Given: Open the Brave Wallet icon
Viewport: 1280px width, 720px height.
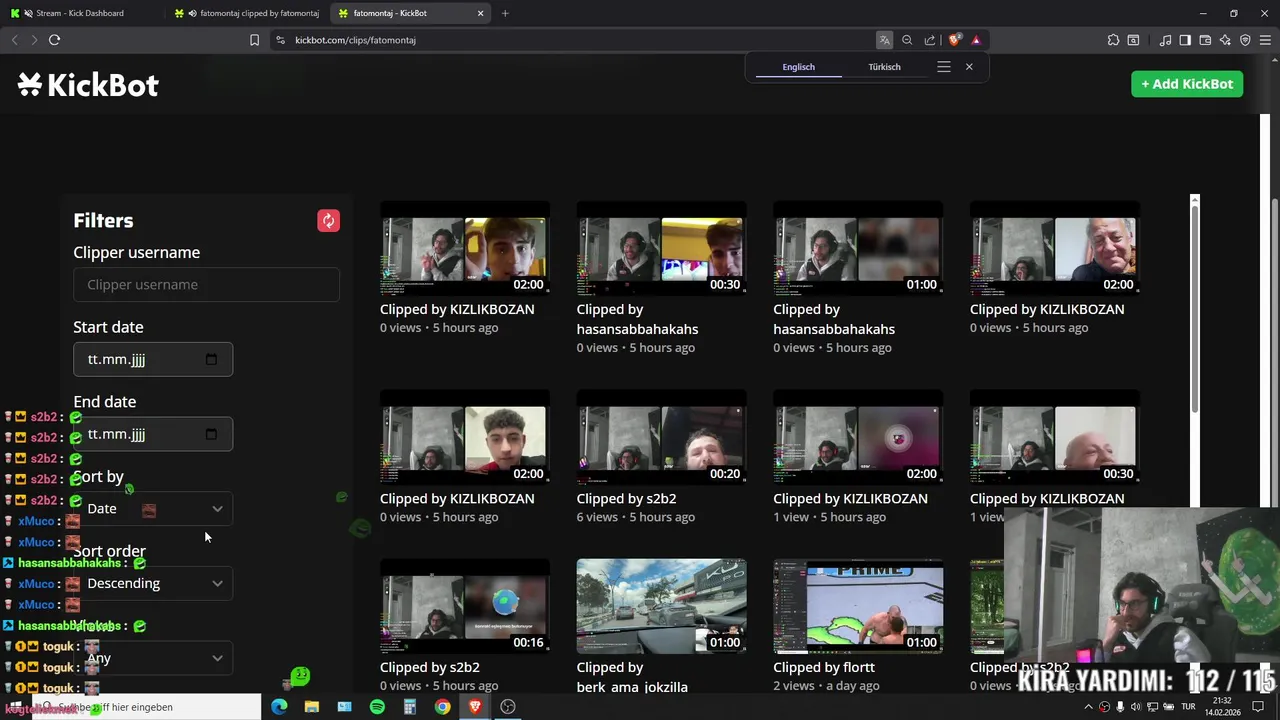Looking at the screenshot, I should [1205, 40].
